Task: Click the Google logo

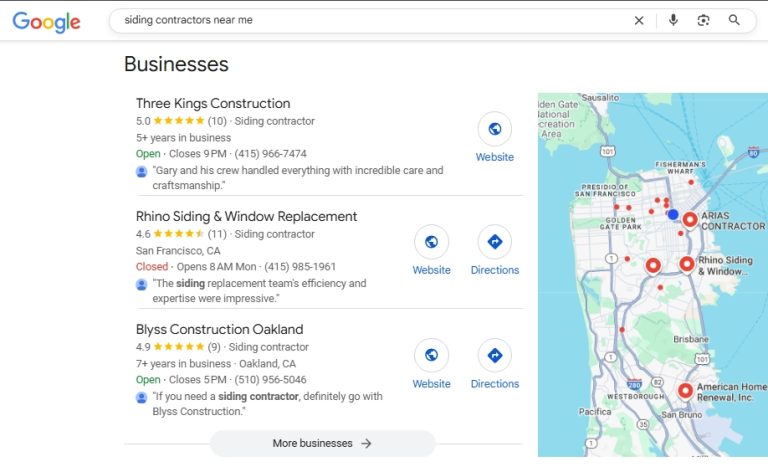Action: click(x=47, y=22)
